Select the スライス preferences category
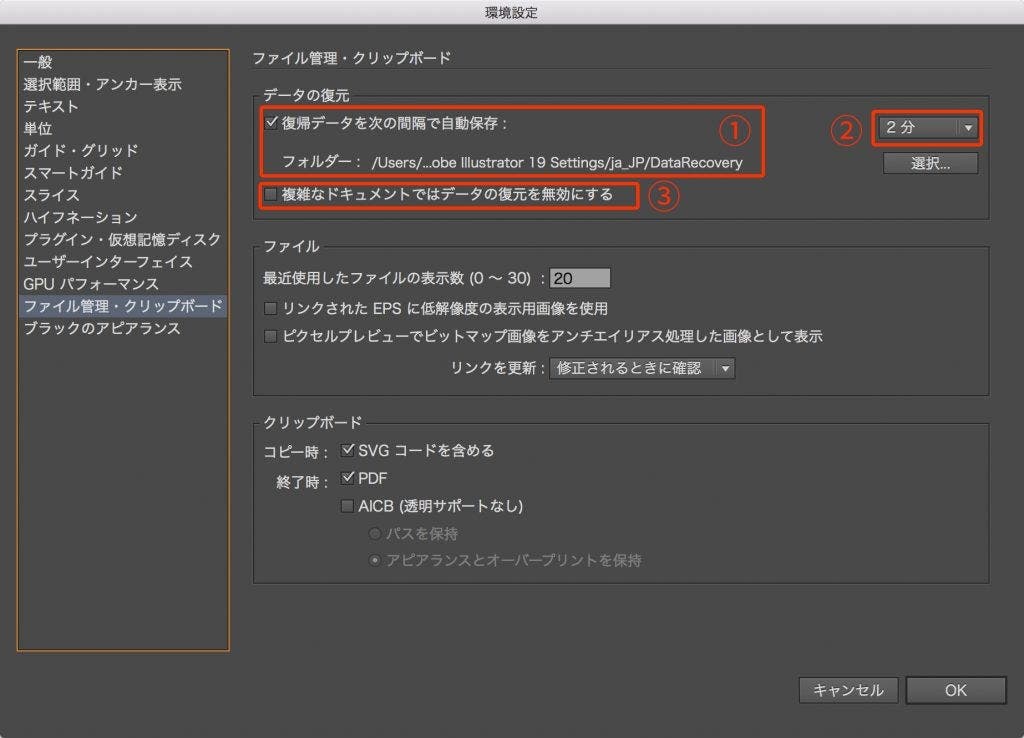This screenshot has width=1024, height=738. [x=44, y=195]
